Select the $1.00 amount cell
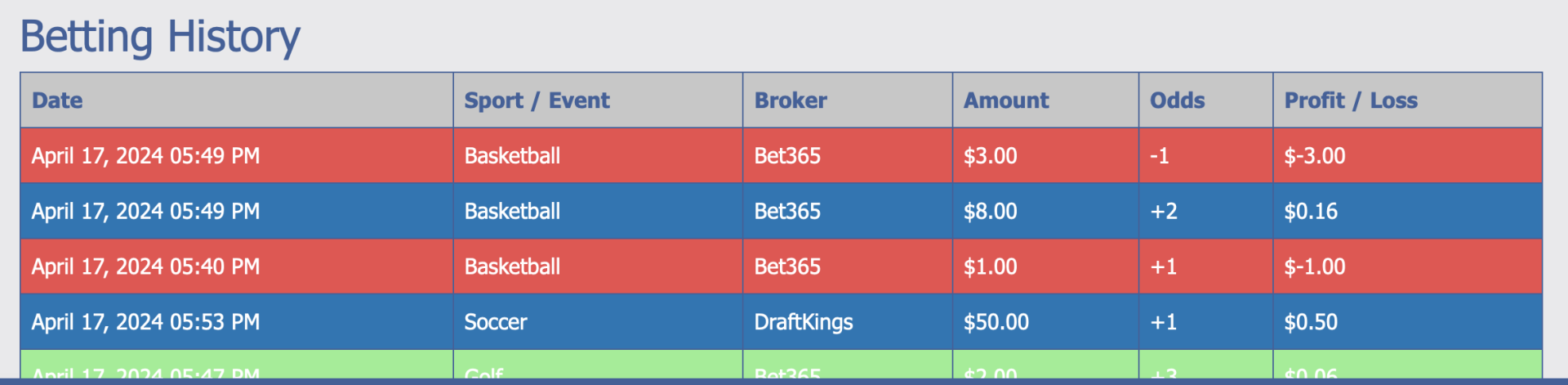 pyautogui.click(x=990, y=267)
